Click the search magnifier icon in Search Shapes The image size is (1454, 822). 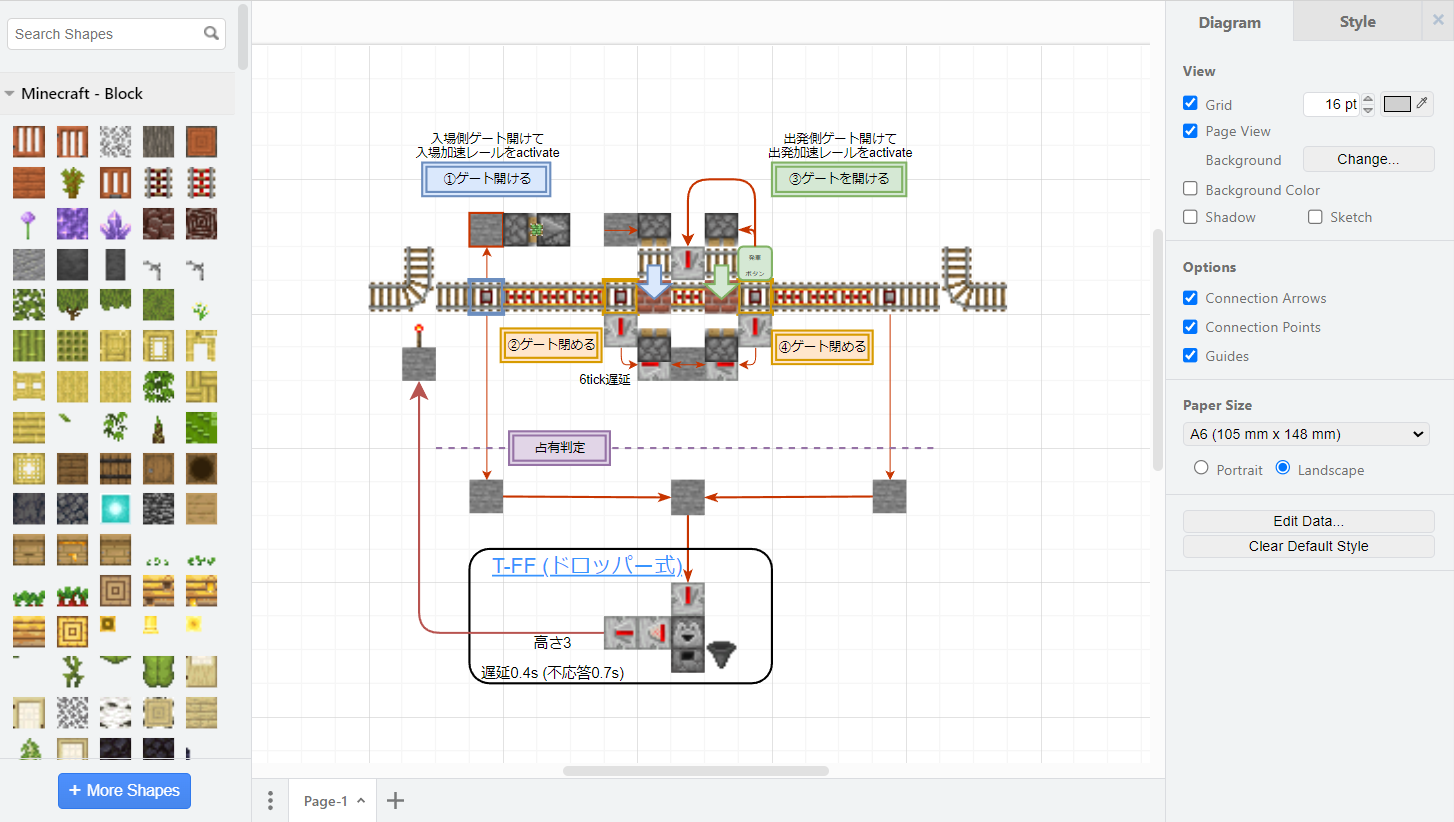point(211,33)
